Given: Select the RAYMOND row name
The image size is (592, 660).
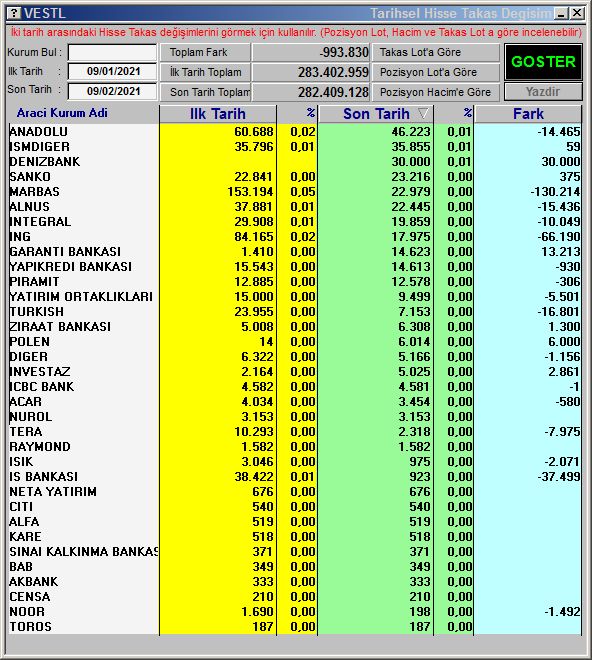Looking at the screenshot, I should pyautogui.click(x=40, y=447).
